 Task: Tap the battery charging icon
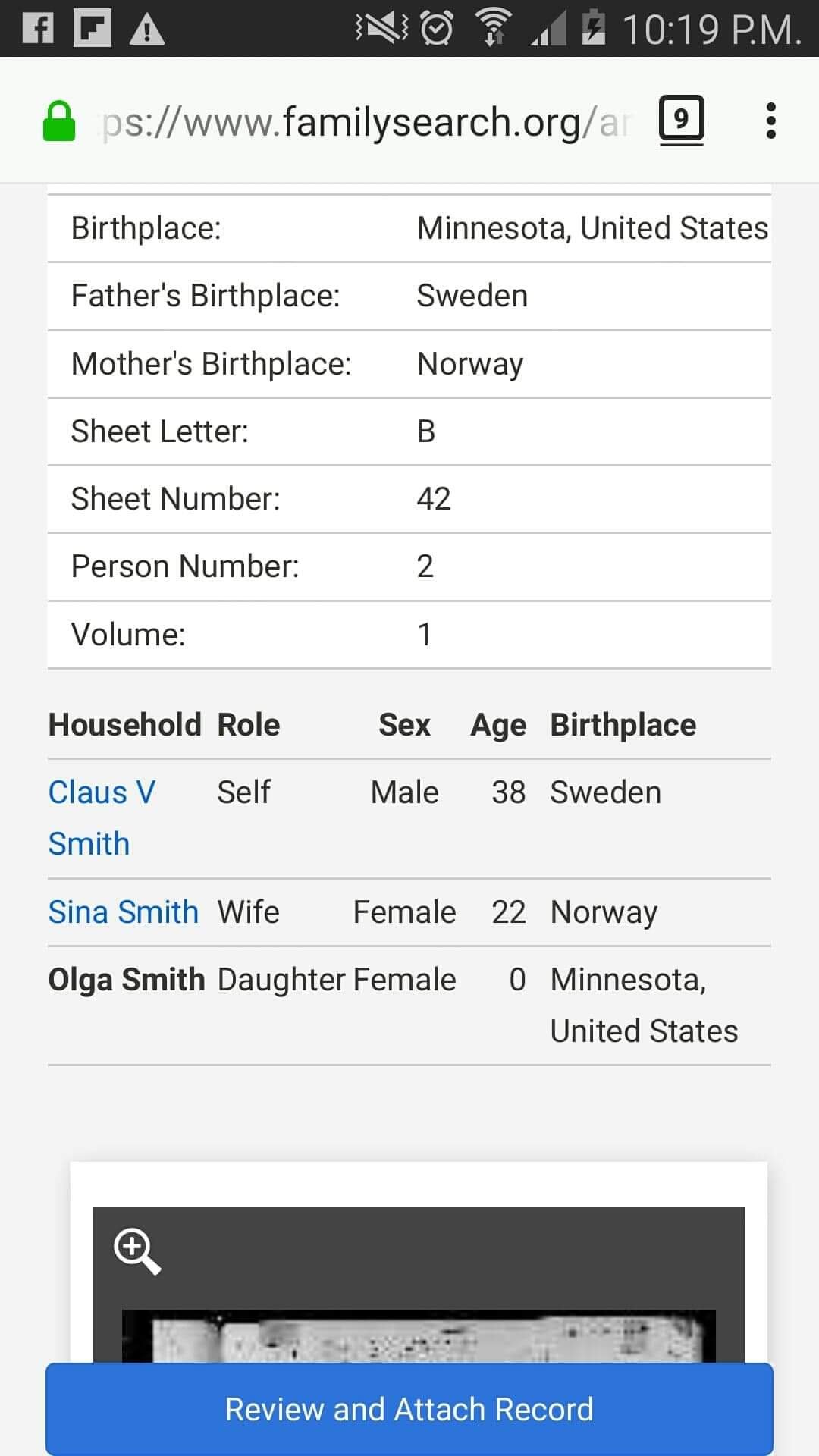point(593,29)
